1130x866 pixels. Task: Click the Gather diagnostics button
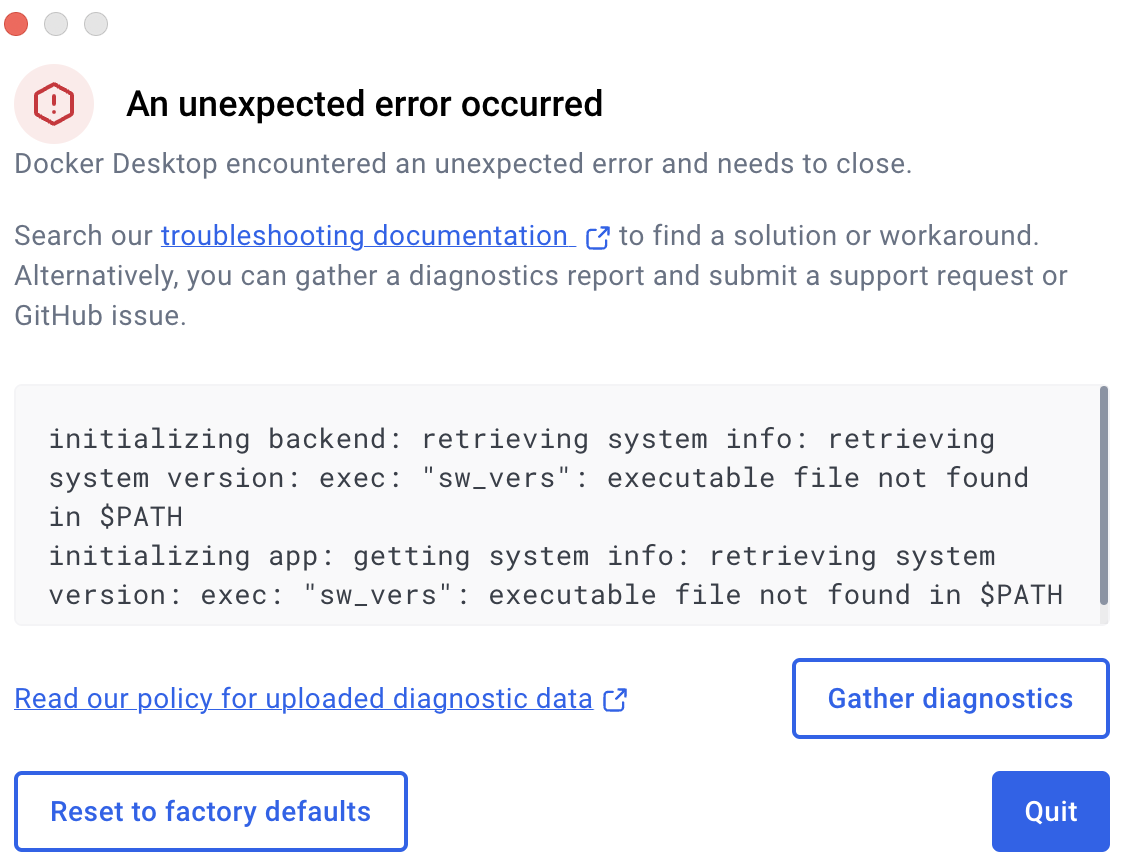click(951, 698)
